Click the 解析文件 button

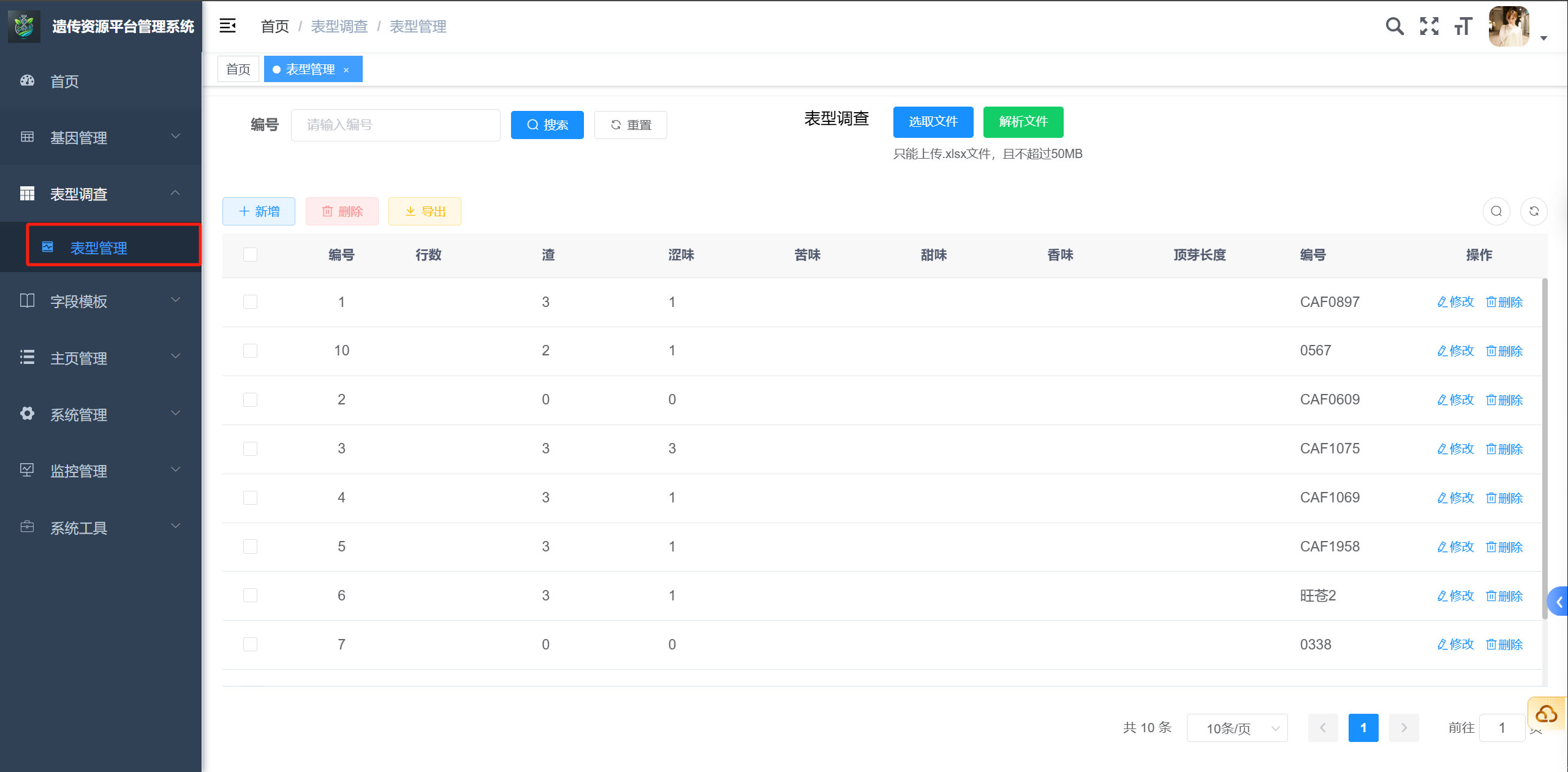point(1023,122)
